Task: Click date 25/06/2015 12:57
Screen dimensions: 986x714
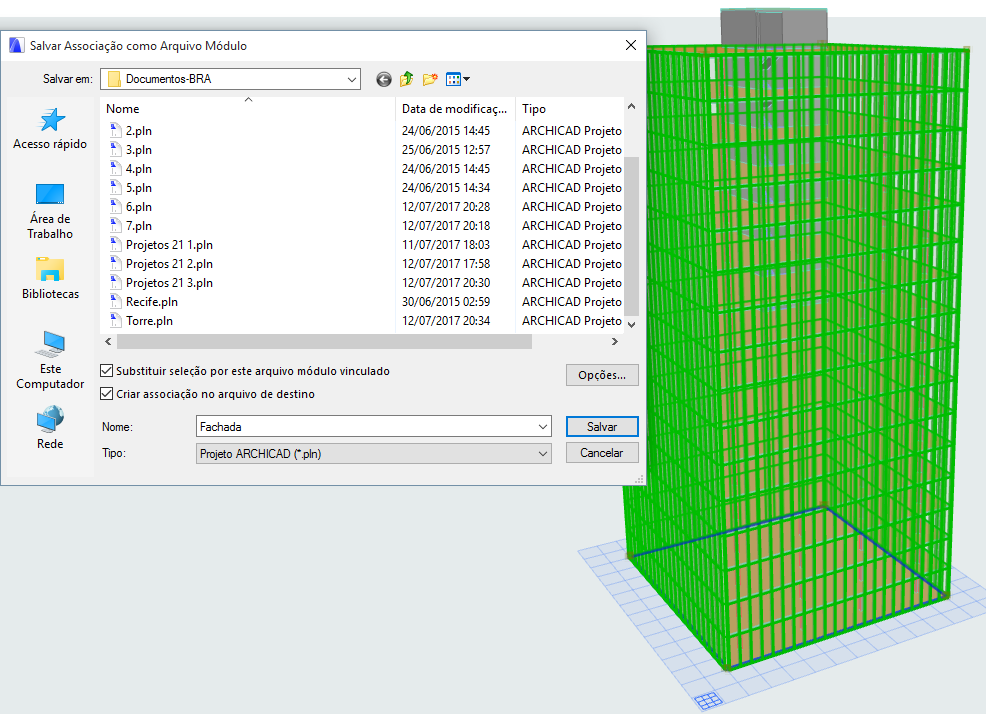Action: pyautogui.click(x=446, y=150)
